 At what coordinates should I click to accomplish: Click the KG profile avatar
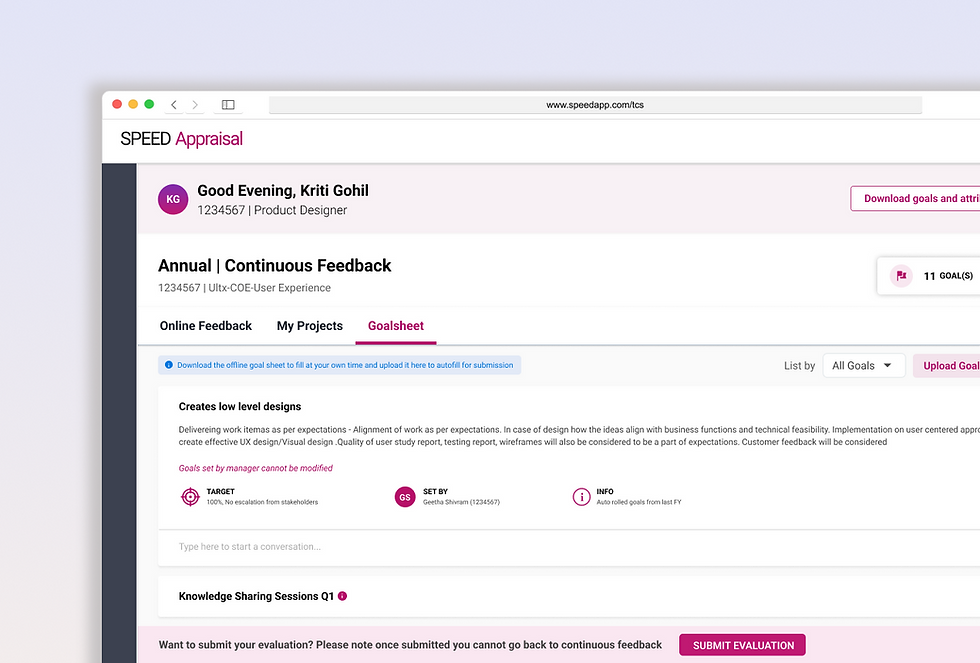click(x=173, y=199)
